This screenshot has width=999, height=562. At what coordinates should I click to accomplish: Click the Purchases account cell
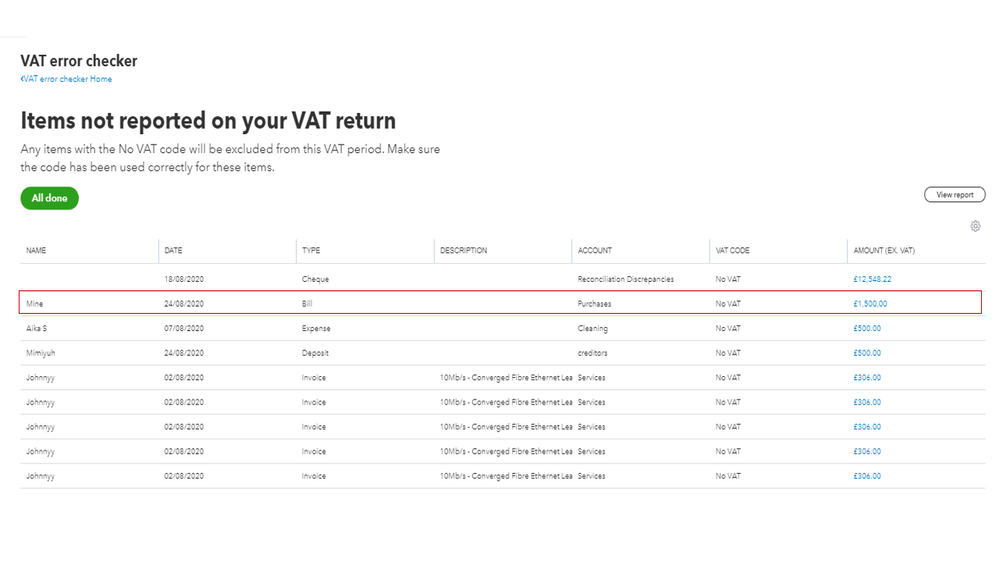(x=594, y=303)
